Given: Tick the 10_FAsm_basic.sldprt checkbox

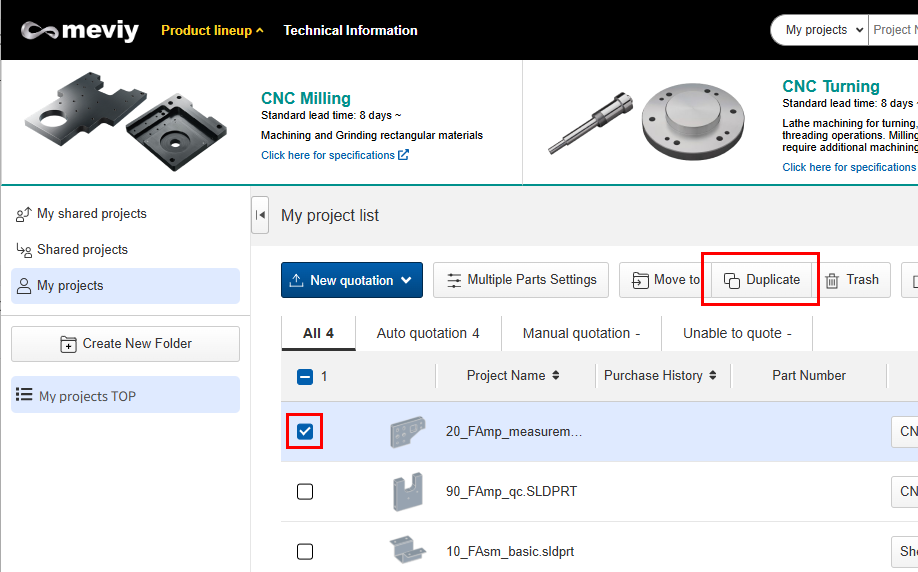Looking at the screenshot, I should click(305, 552).
